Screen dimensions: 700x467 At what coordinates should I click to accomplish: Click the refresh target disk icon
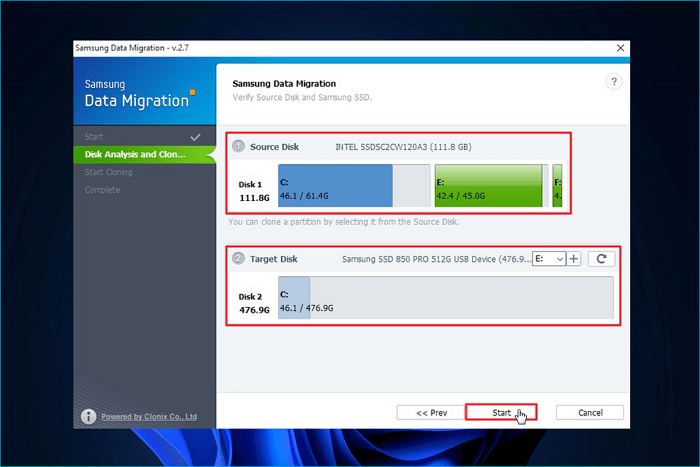(x=601, y=259)
